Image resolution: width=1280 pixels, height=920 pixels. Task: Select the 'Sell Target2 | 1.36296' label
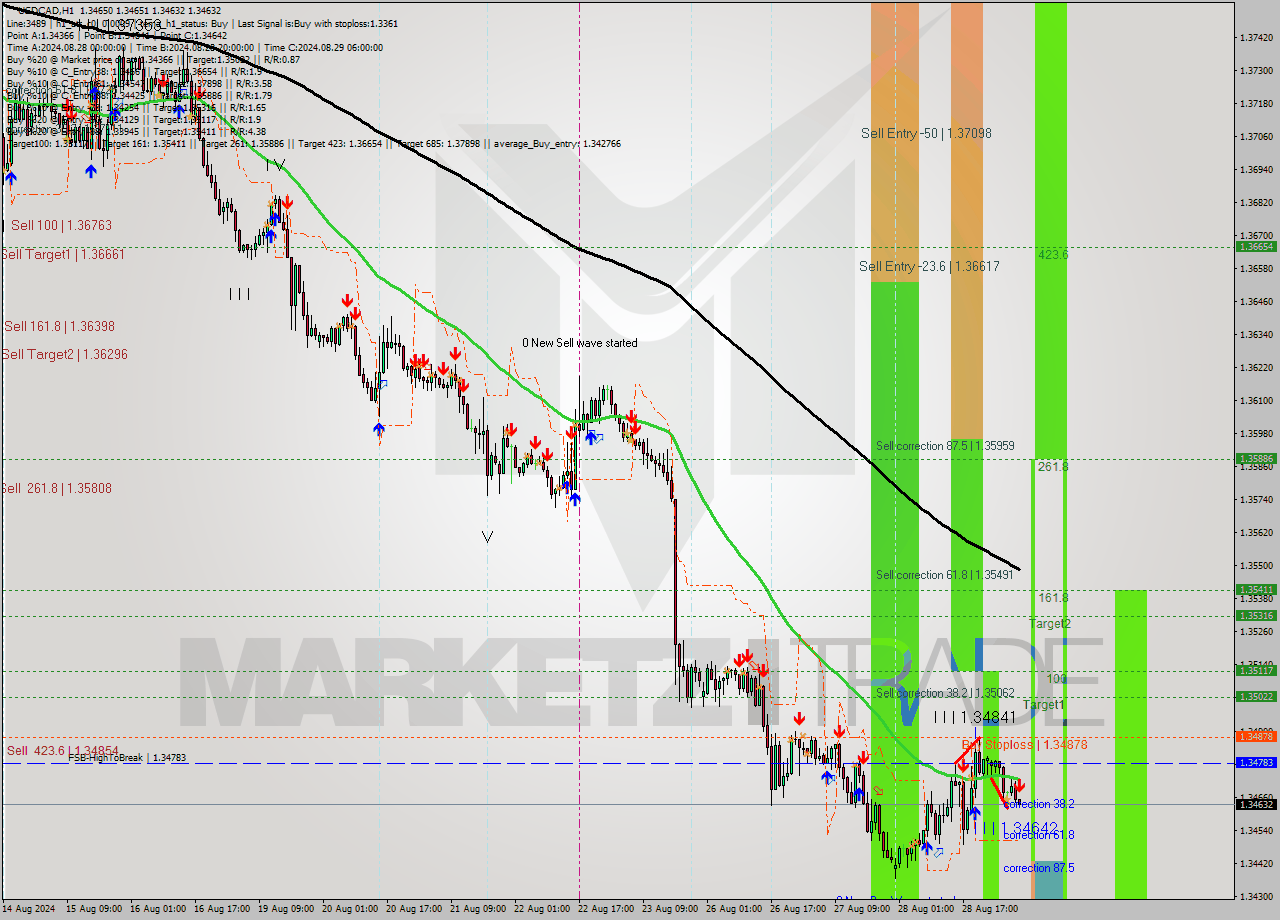(x=65, y=354)
